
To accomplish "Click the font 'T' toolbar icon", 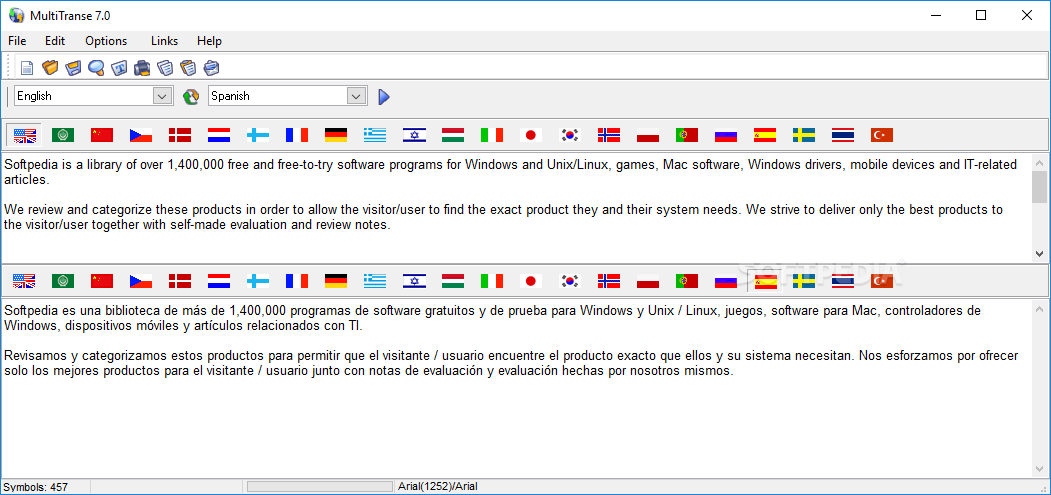I will pyautogui.click(x=119, y=68).
